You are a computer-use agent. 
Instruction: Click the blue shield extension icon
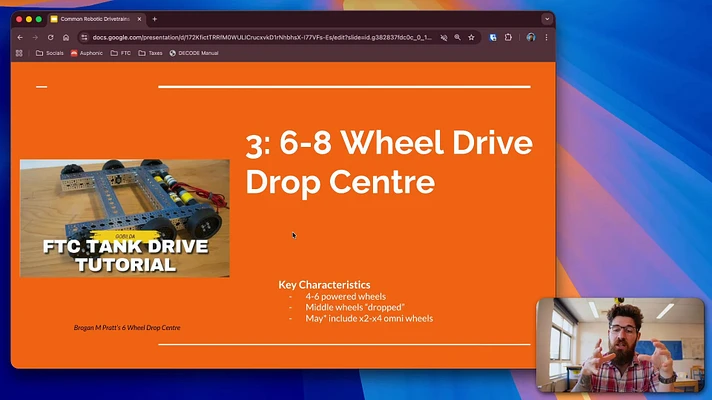point(493,38)
